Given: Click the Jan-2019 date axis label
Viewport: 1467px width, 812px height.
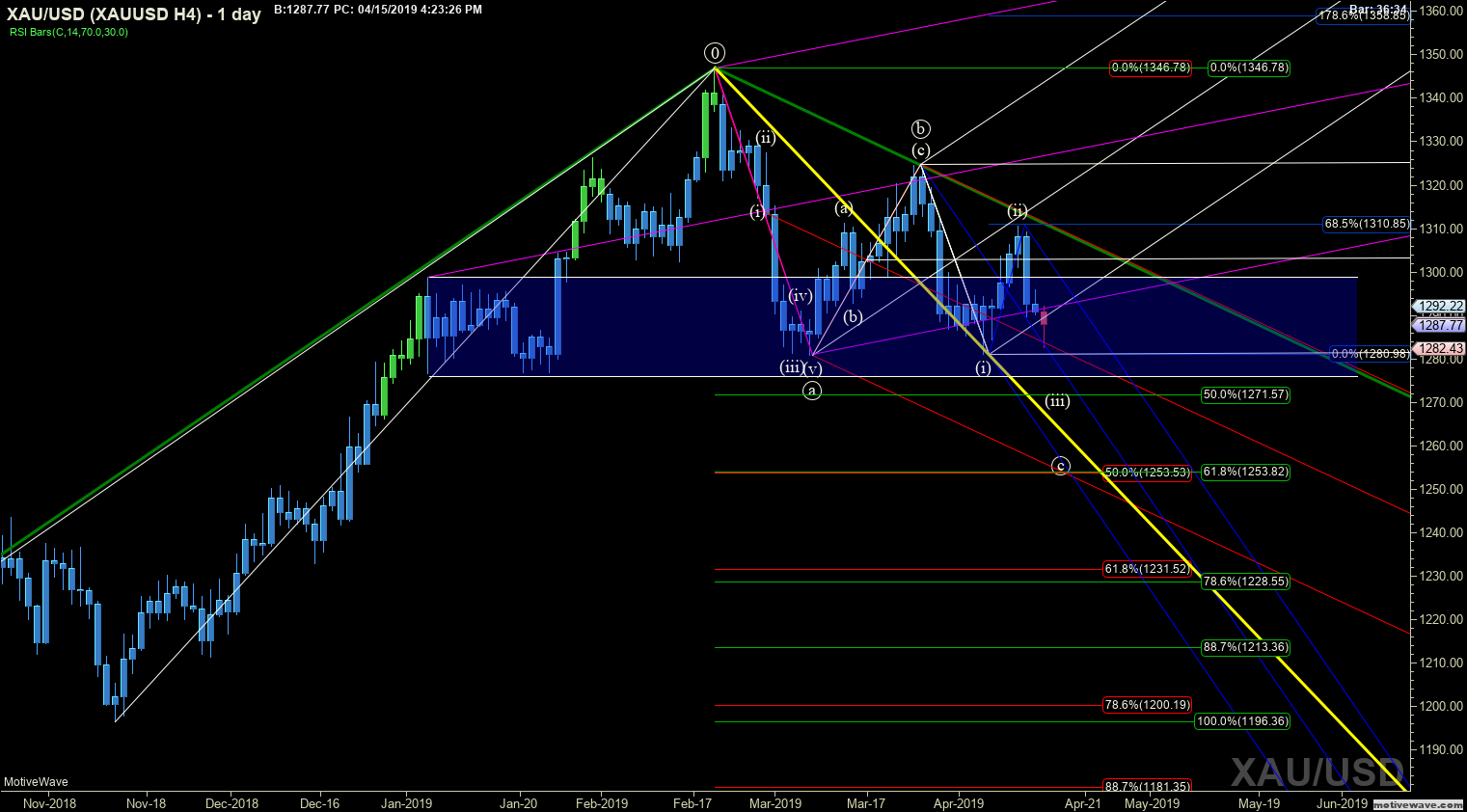Looking at the screenshot, I should click(406, 803).
